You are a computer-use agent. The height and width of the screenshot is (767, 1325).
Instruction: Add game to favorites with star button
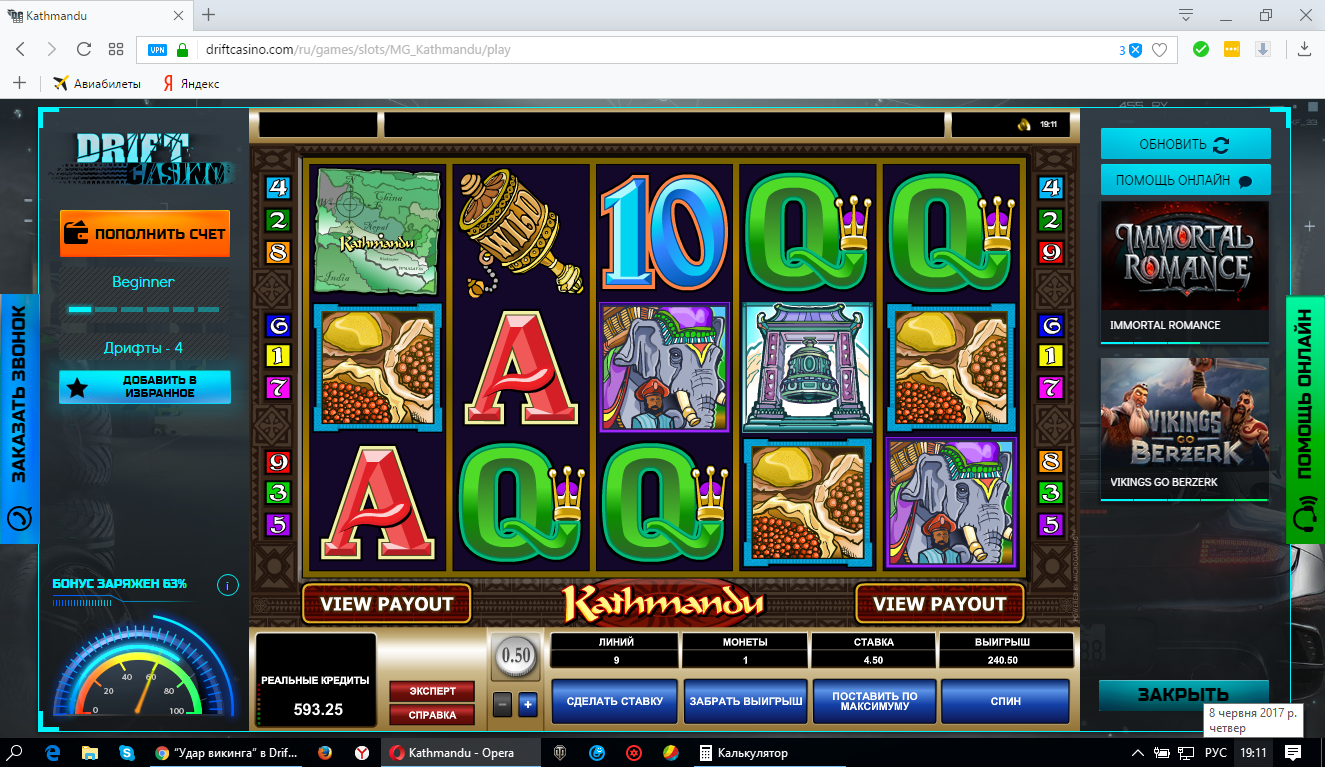click(x=145, y=387)
